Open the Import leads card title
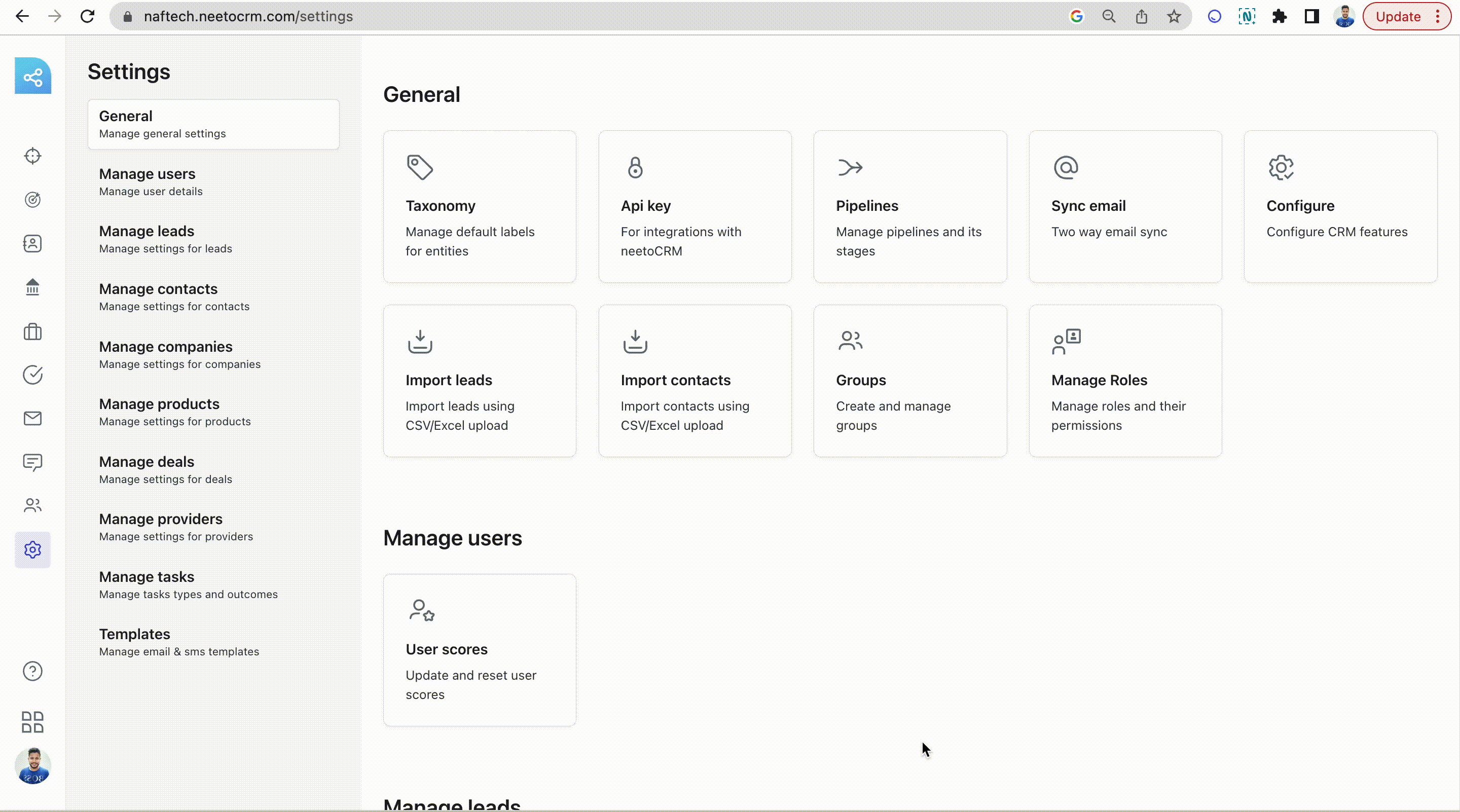 coord(449,380)
